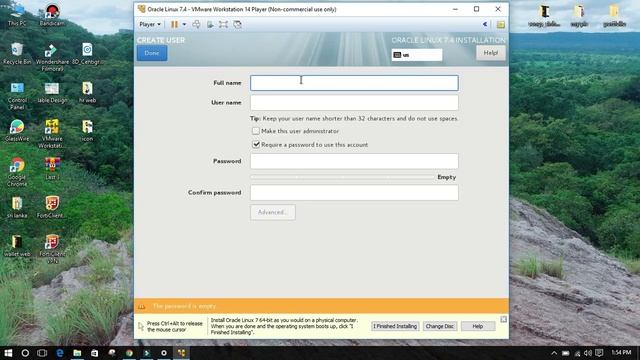
Task: Collapse the toolbar with the blue arrow
Action: pyautogui.click(x=485, y=24)
